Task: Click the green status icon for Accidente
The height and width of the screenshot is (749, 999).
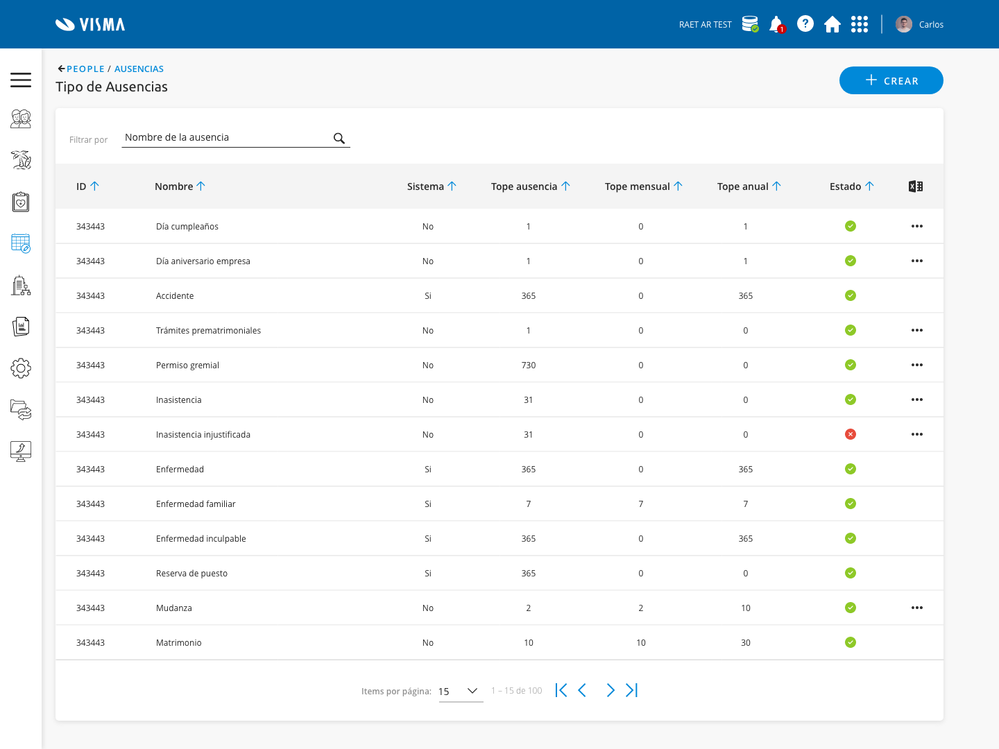Action: click(x=850, y=296)
